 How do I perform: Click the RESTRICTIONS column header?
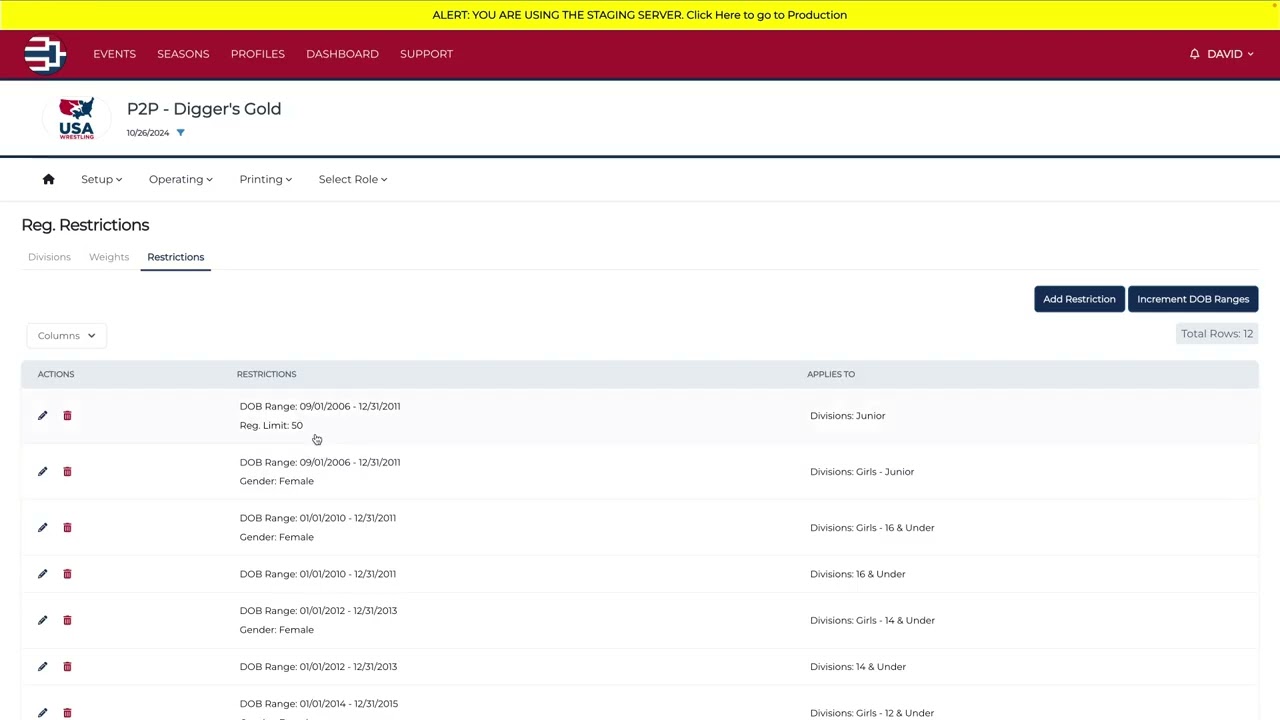point(266,374)
